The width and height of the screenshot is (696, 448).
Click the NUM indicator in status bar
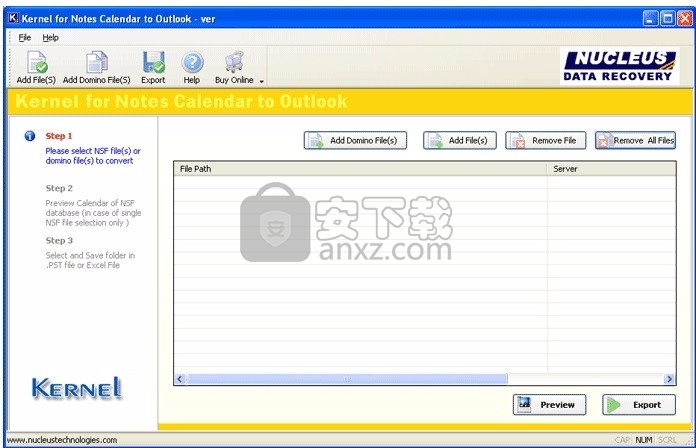point(644,440)
